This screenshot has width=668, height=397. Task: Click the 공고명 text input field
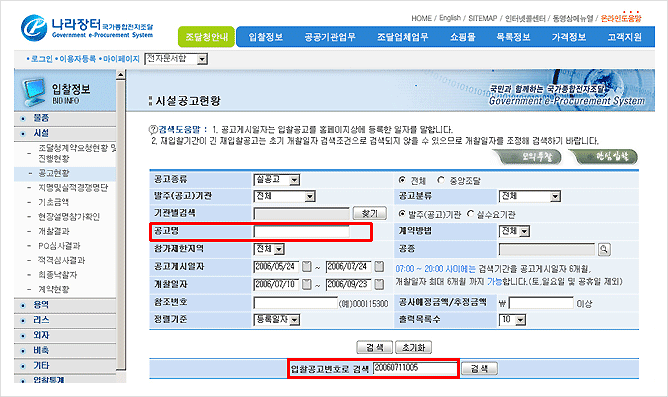click(302, 231)
